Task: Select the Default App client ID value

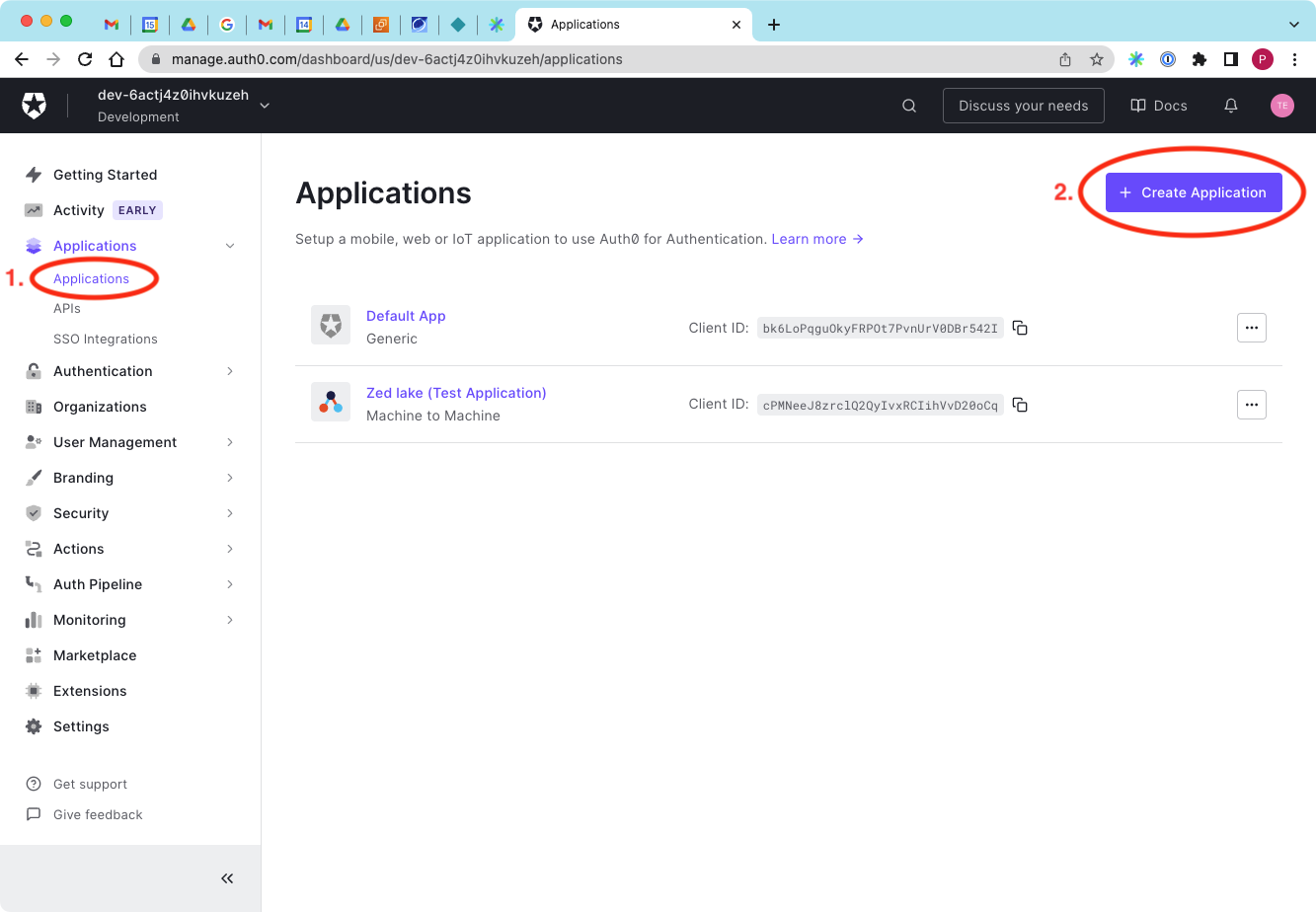Action: point(881,329)
